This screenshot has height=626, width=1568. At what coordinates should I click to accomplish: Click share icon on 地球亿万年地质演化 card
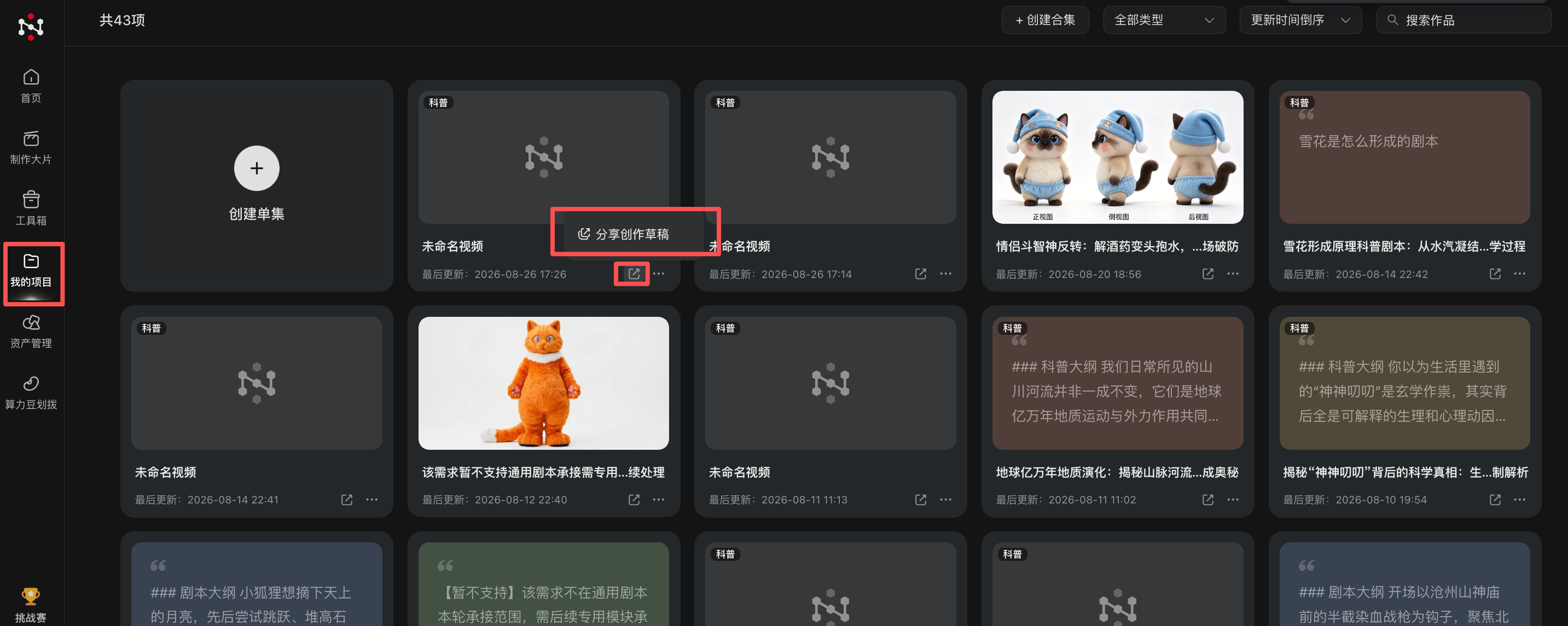point(1207,500)
